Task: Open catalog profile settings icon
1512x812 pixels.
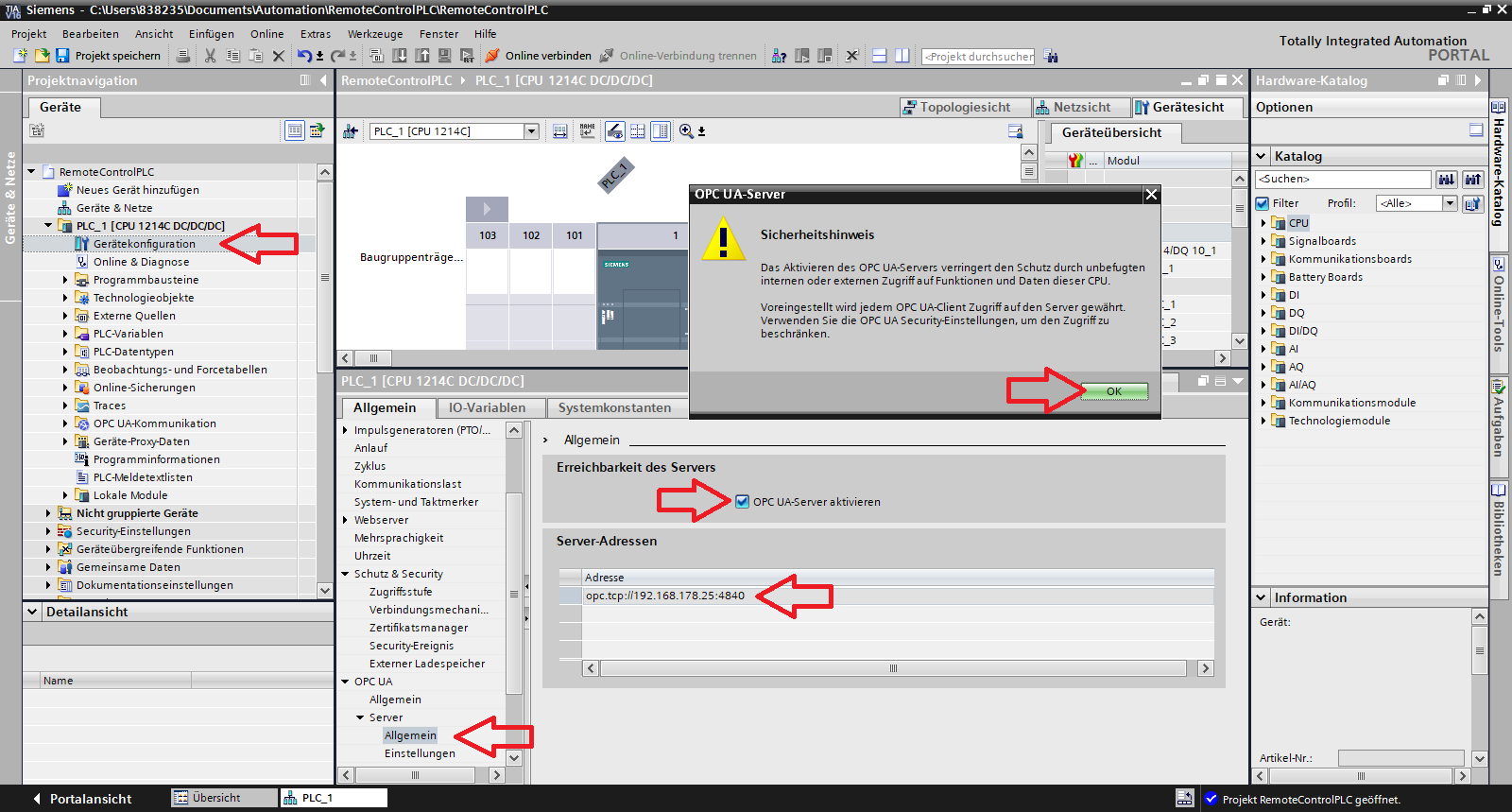Action: point(1472,203)
